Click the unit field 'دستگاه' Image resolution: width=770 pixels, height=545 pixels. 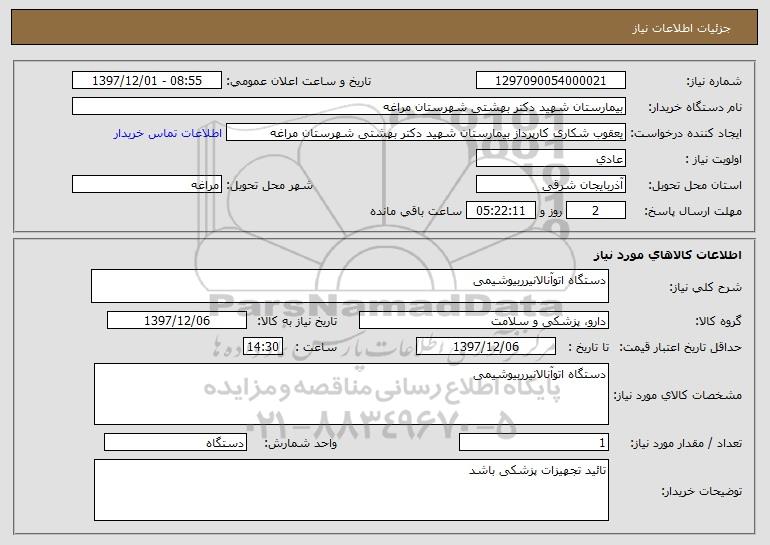tap(175, 442)
